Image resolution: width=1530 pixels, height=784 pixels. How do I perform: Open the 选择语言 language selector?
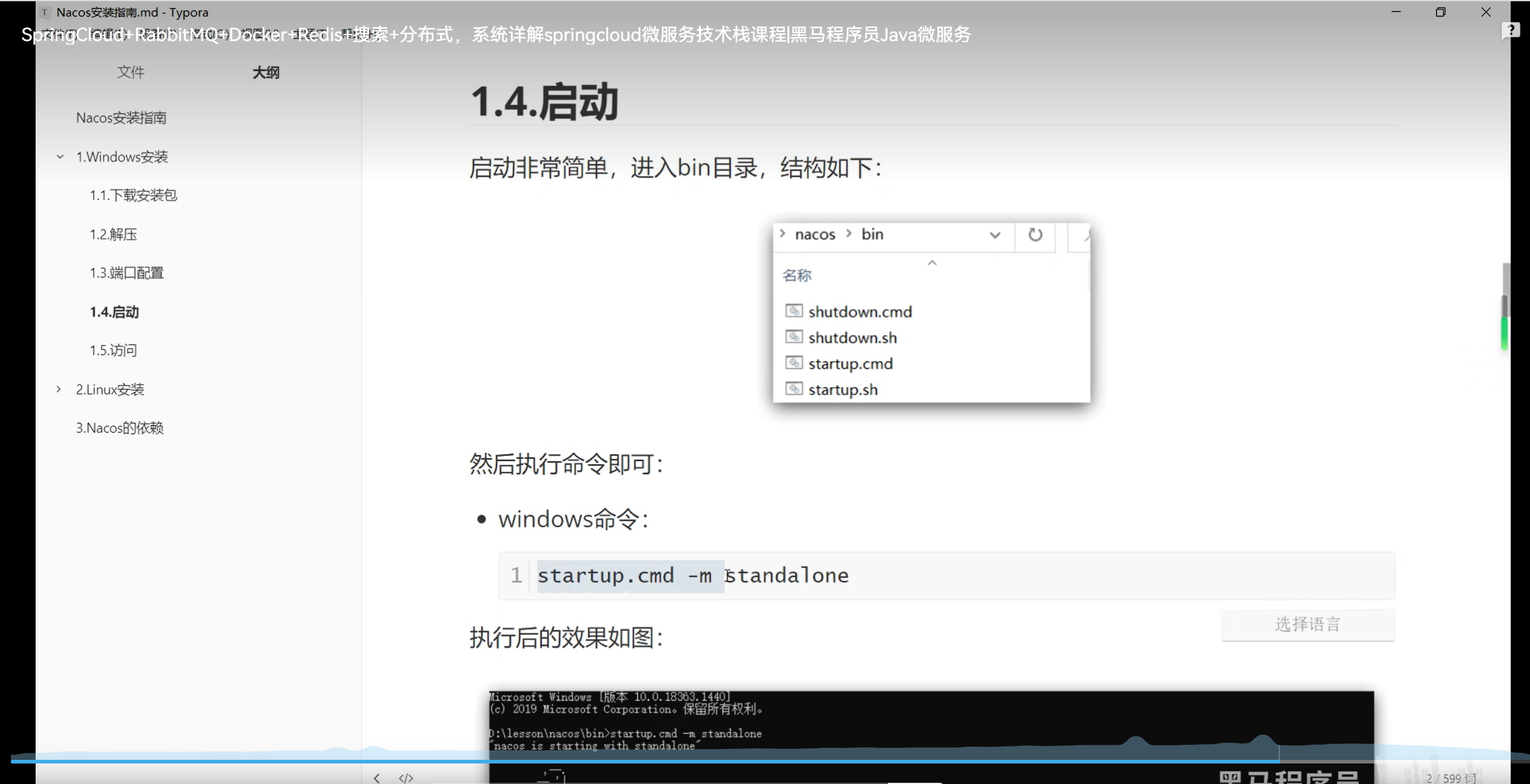tap(1307, 624)
